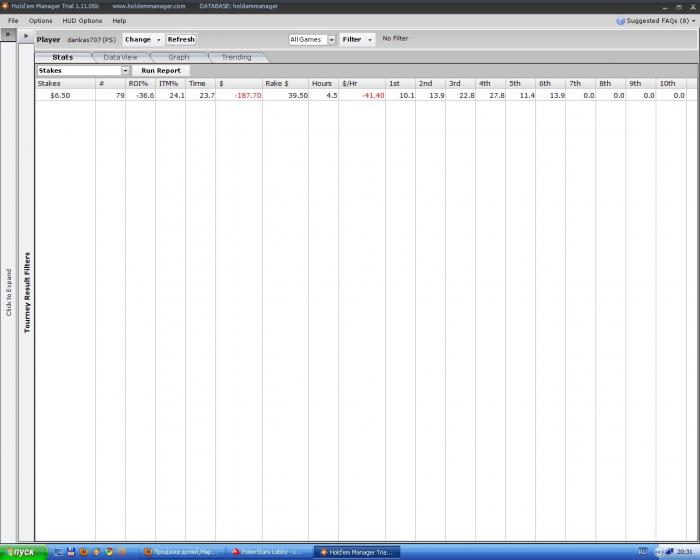Click the Hold'em Manager title bar app icon
This screenshot has height=560, width=700.
pyautogui.click(x=5, y=6)
